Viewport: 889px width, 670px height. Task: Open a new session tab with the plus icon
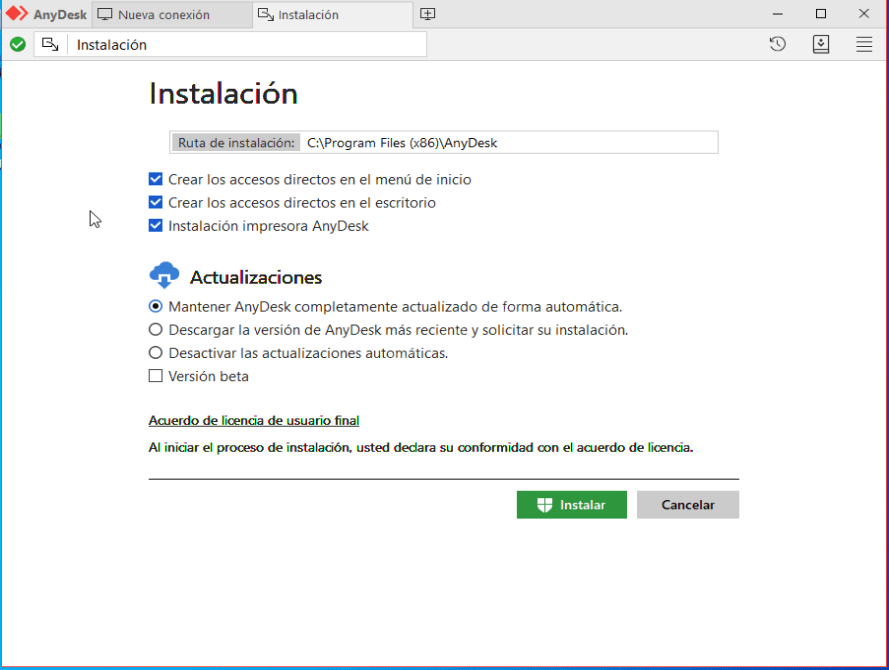pyautogui.click(x=427, y=14)
